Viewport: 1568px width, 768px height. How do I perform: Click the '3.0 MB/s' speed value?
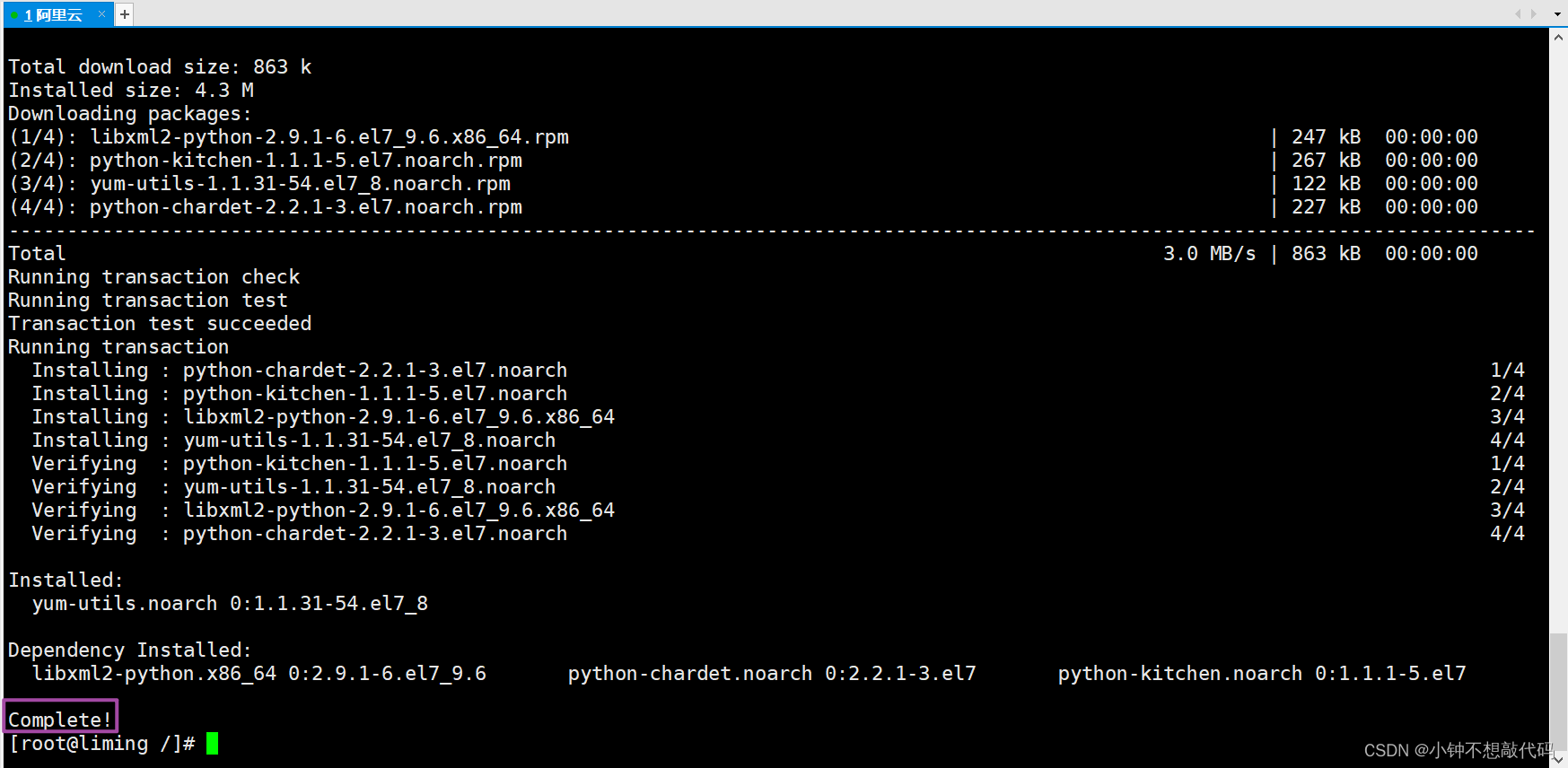[1210, 254]
